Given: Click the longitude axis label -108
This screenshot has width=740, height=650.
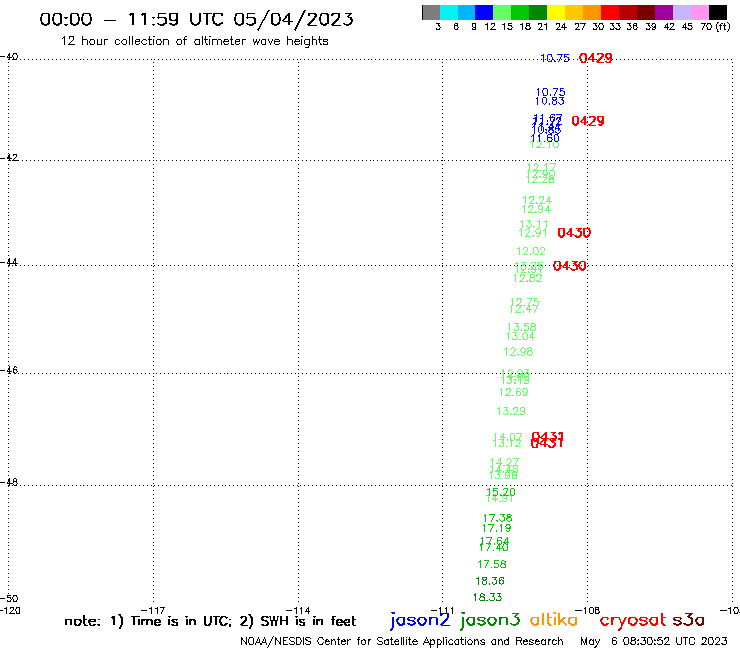Looking at the screenshot, I should [588, 611].
